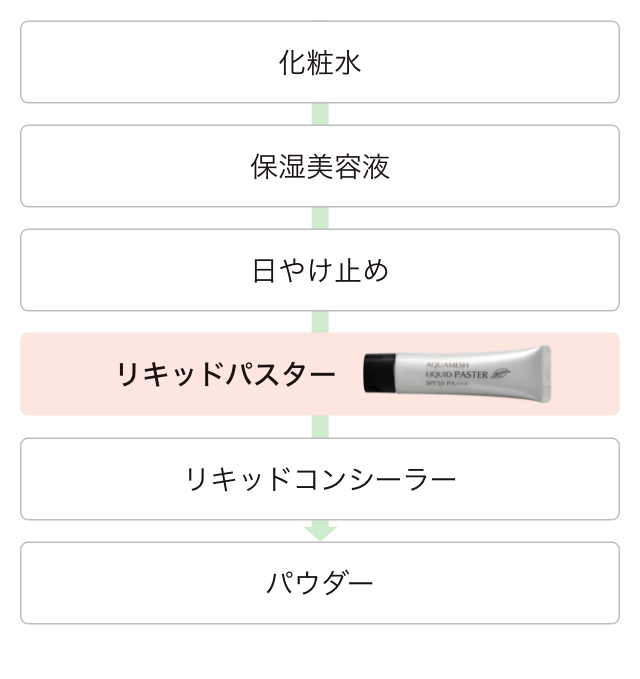Click the green connector below 日やけ止め
This screenshot has width=640, height=679.
click(320, 322)
